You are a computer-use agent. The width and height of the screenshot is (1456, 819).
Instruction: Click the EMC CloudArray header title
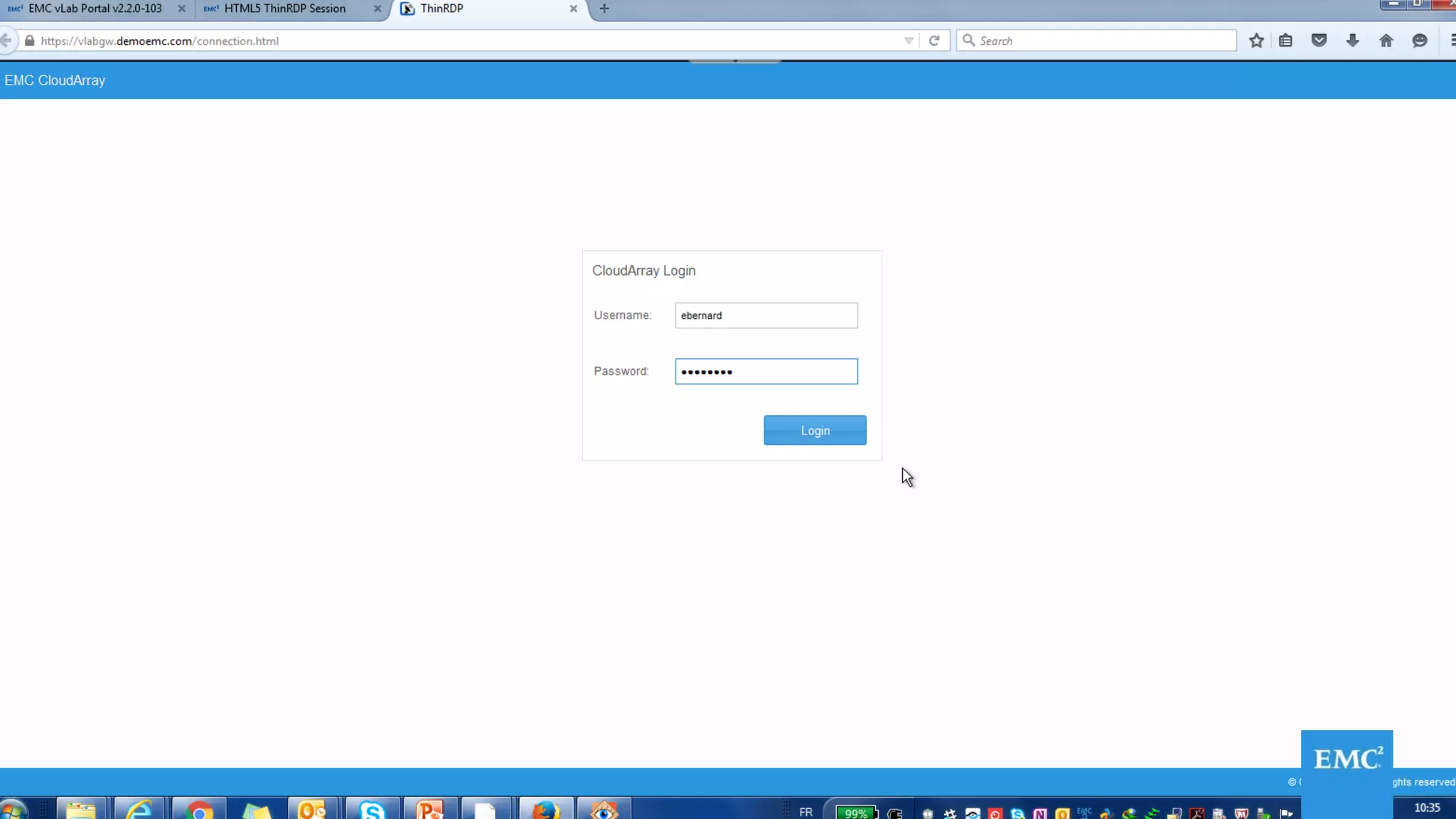pyautogui.click(x=55, y=80)
